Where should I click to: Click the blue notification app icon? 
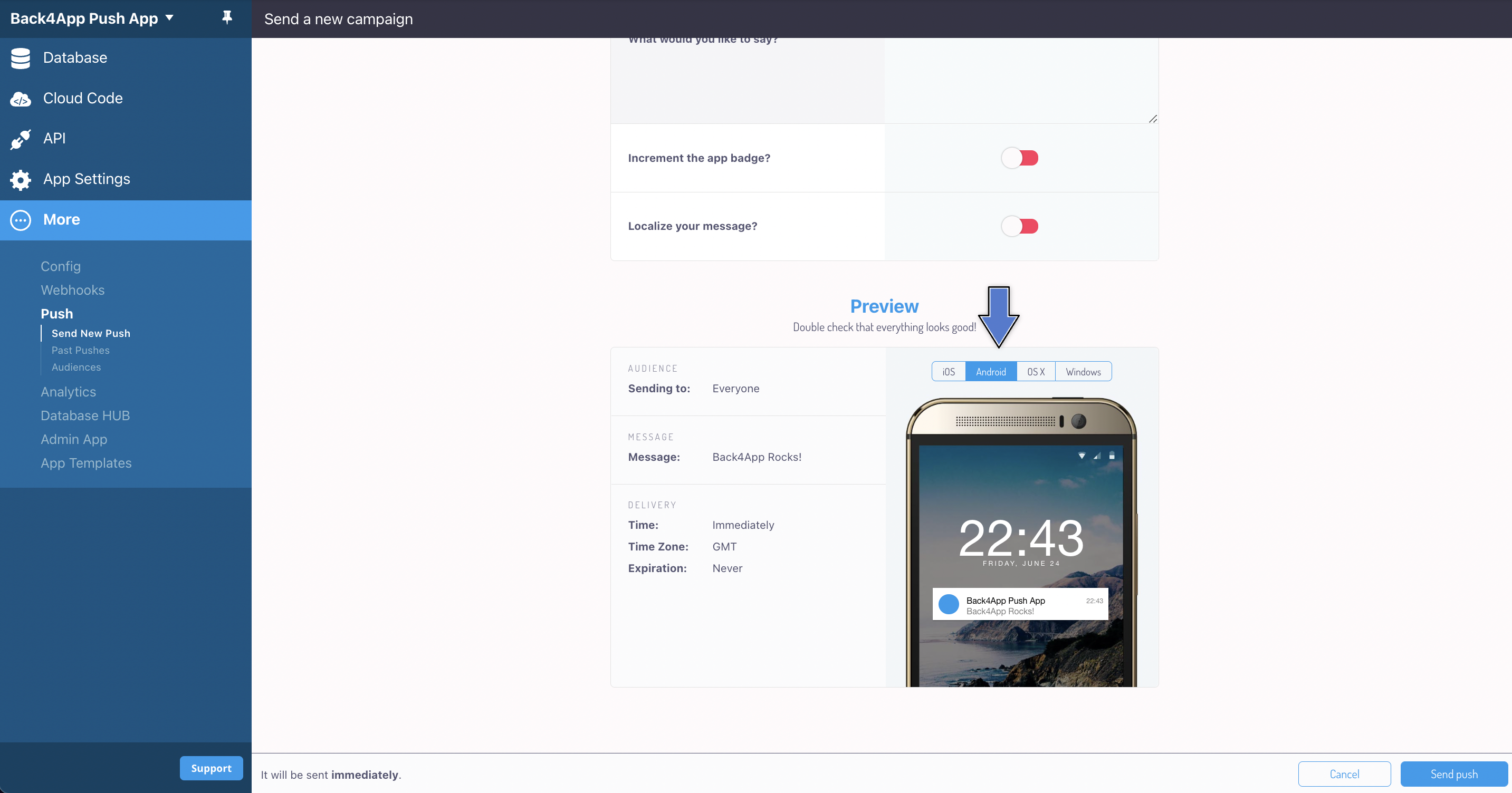[x=949, y=604]
